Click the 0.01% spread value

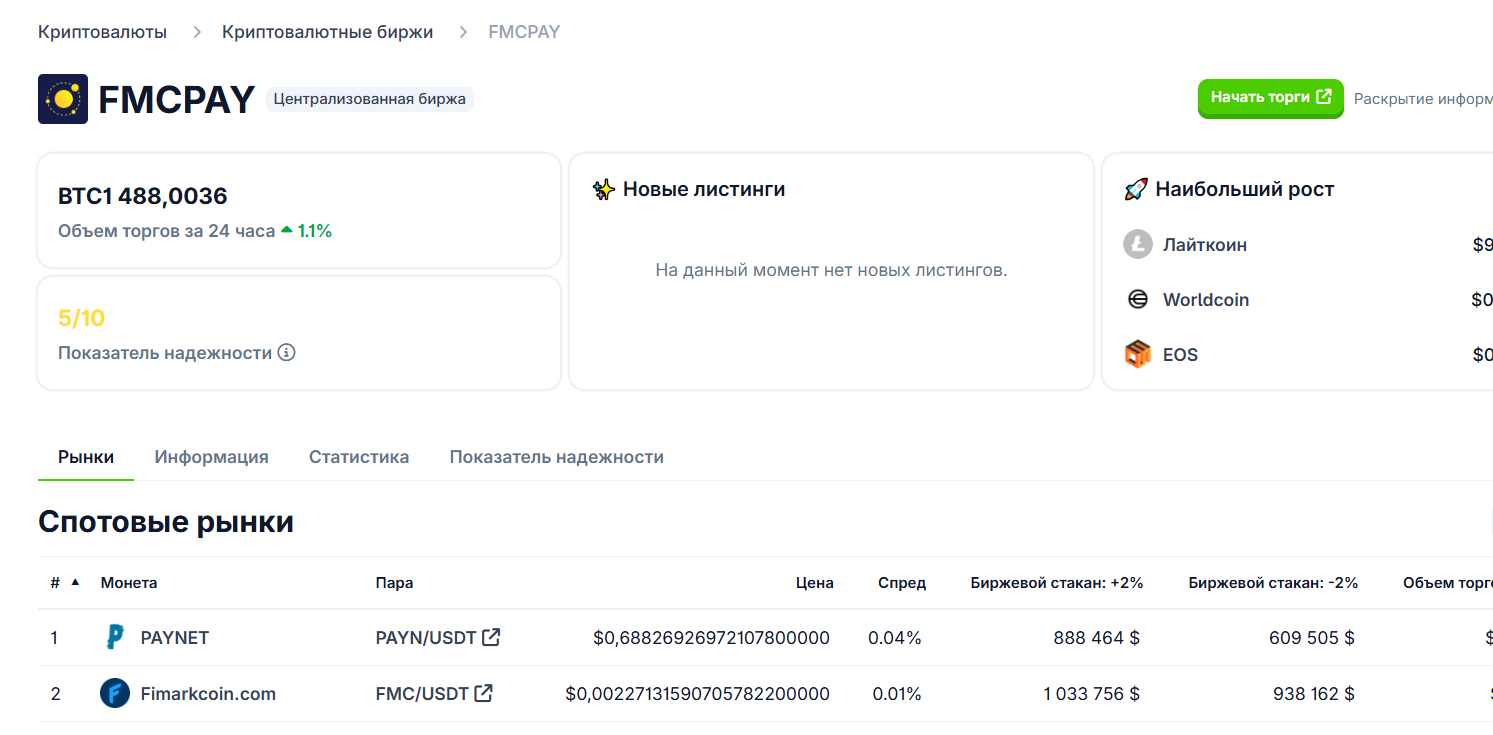coord(897,693)
